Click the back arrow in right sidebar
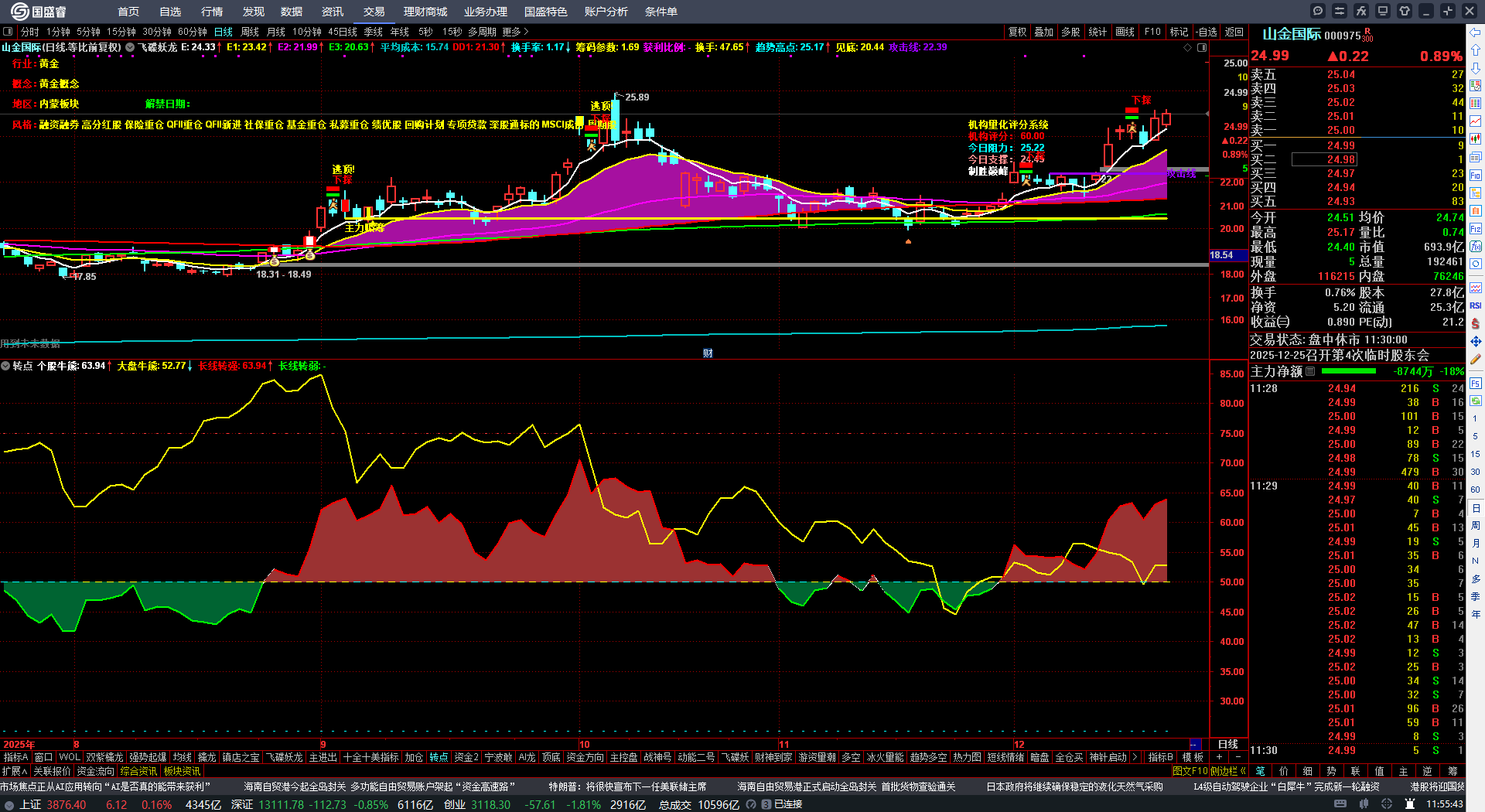Screen dimensions: 1485x812 click(x=1476, y=32)
